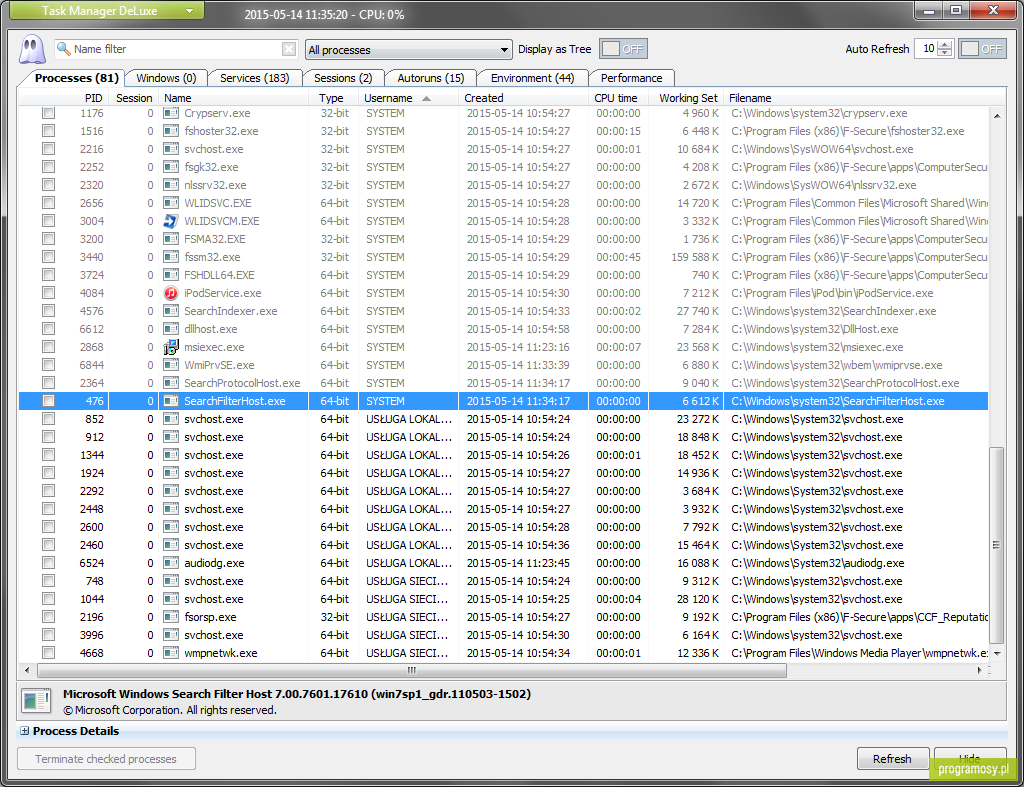Click the SearchProtocolHost.exe process icon
This screenshot has width=1024, height=787.
[171, 383]
